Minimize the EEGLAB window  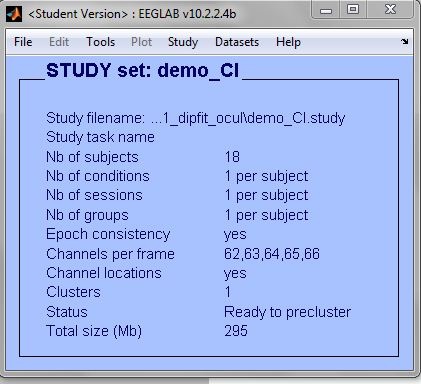(326, 11)
